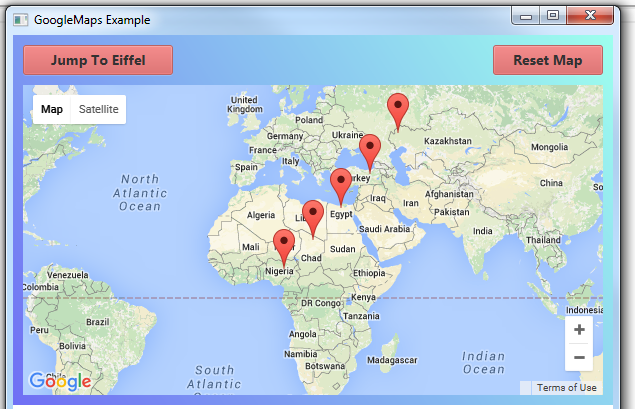635x409 pixels.
Task: Click the Peru label
Action: [x=39, y=330]
